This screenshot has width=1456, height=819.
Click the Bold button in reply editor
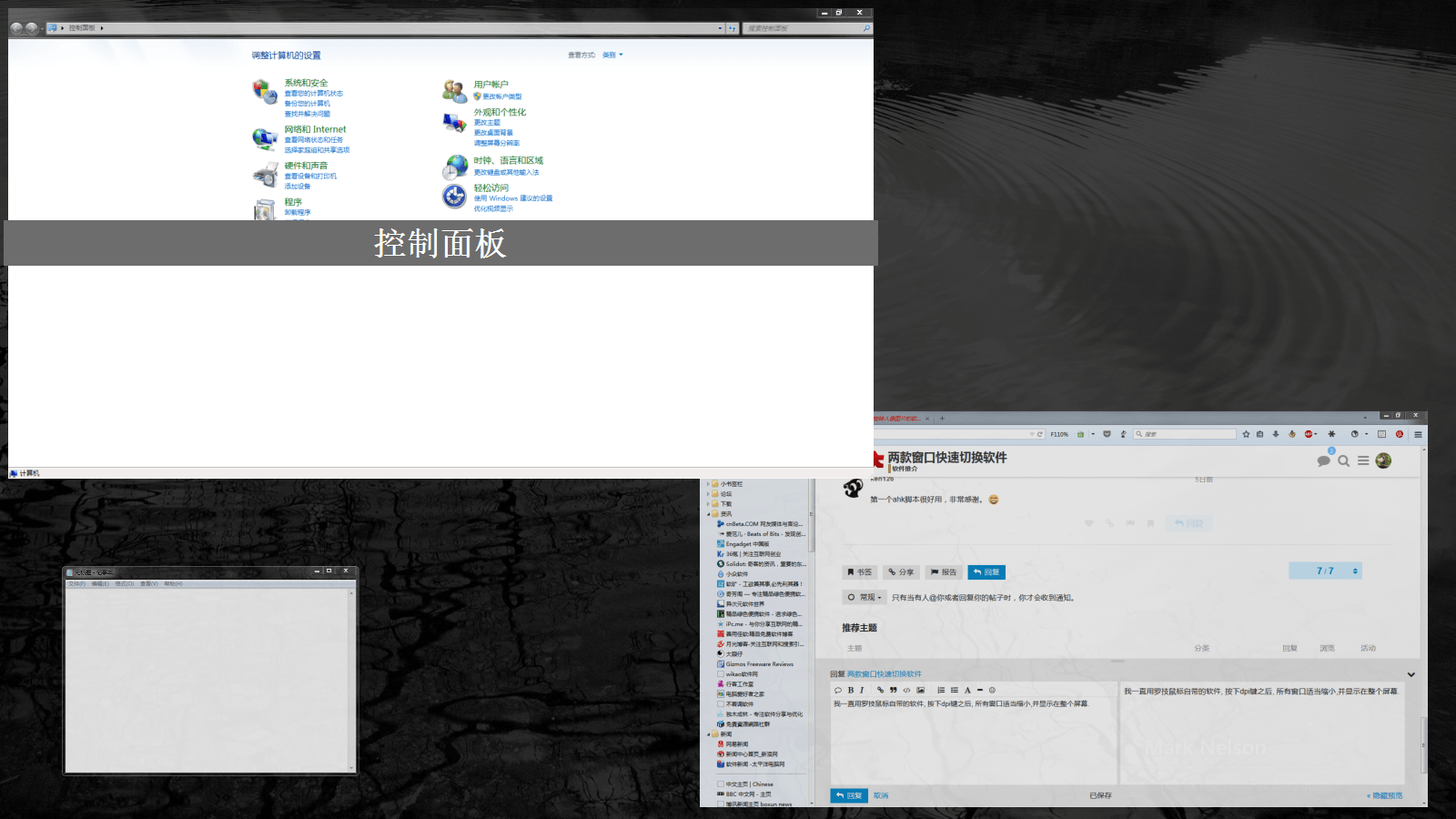pos(851,691)
